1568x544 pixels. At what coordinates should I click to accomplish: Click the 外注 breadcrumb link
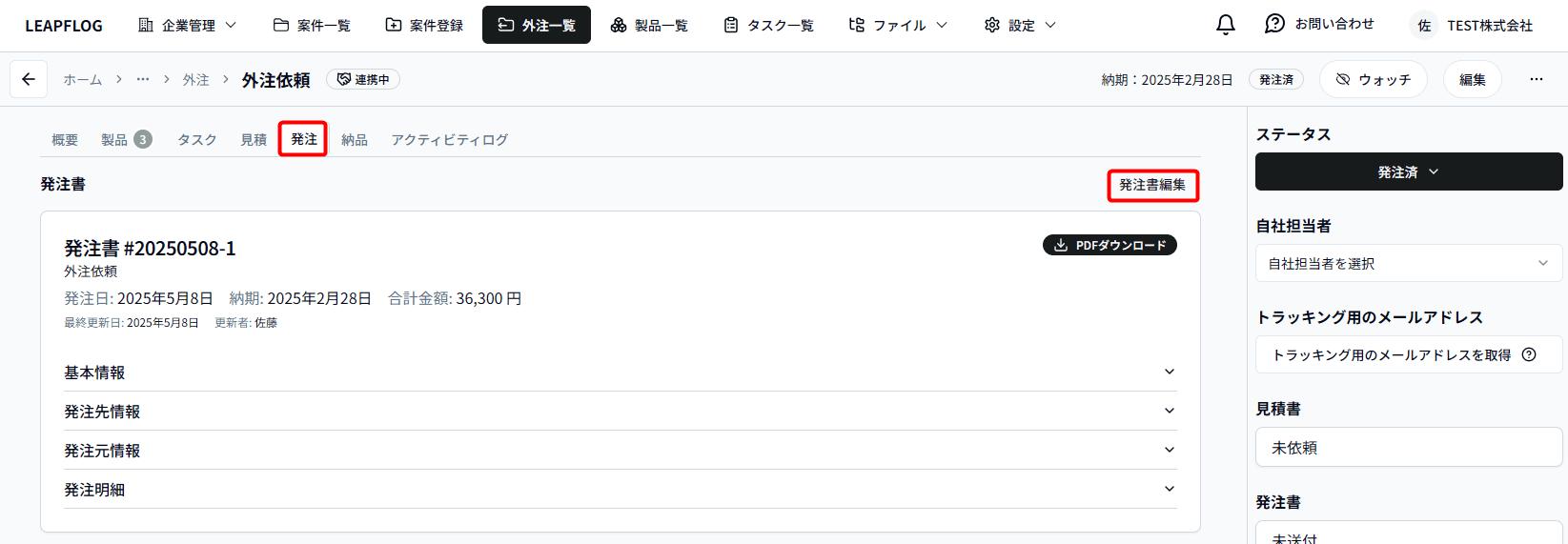195,79
